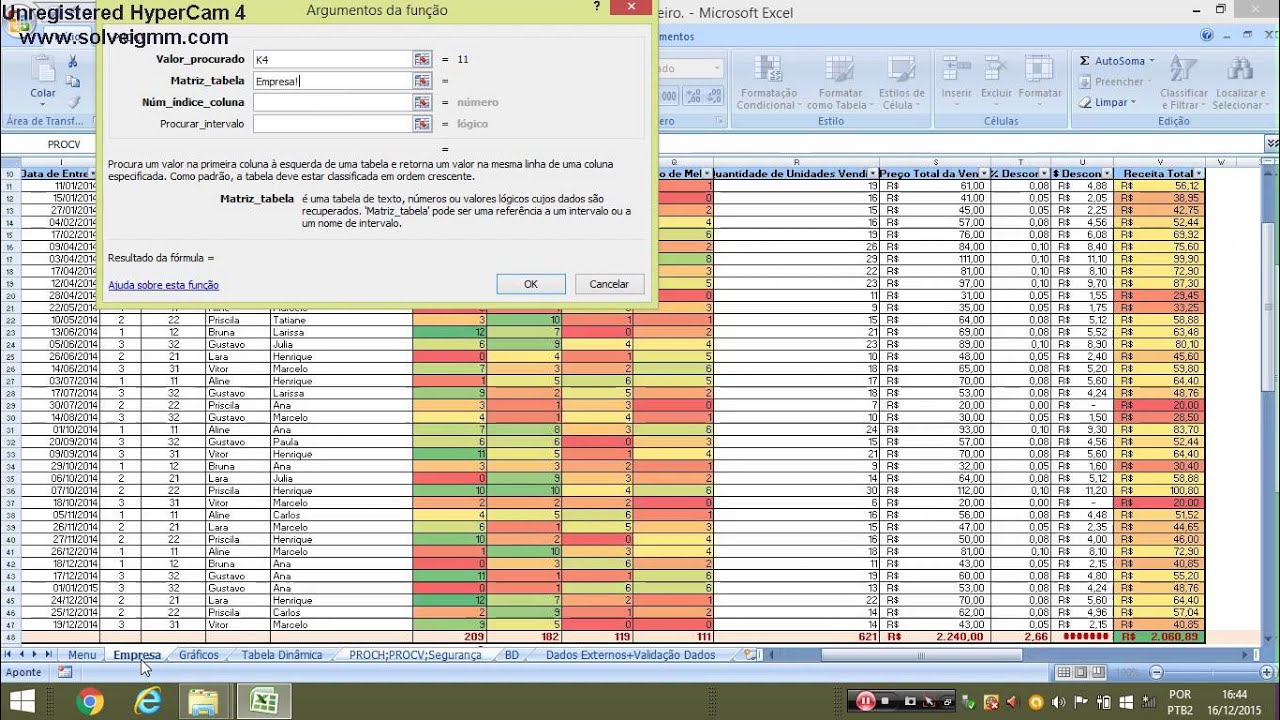Switch to the Menu sheet tab
Viewport: 1280px width, 720px height.
(x=82, y=655)
